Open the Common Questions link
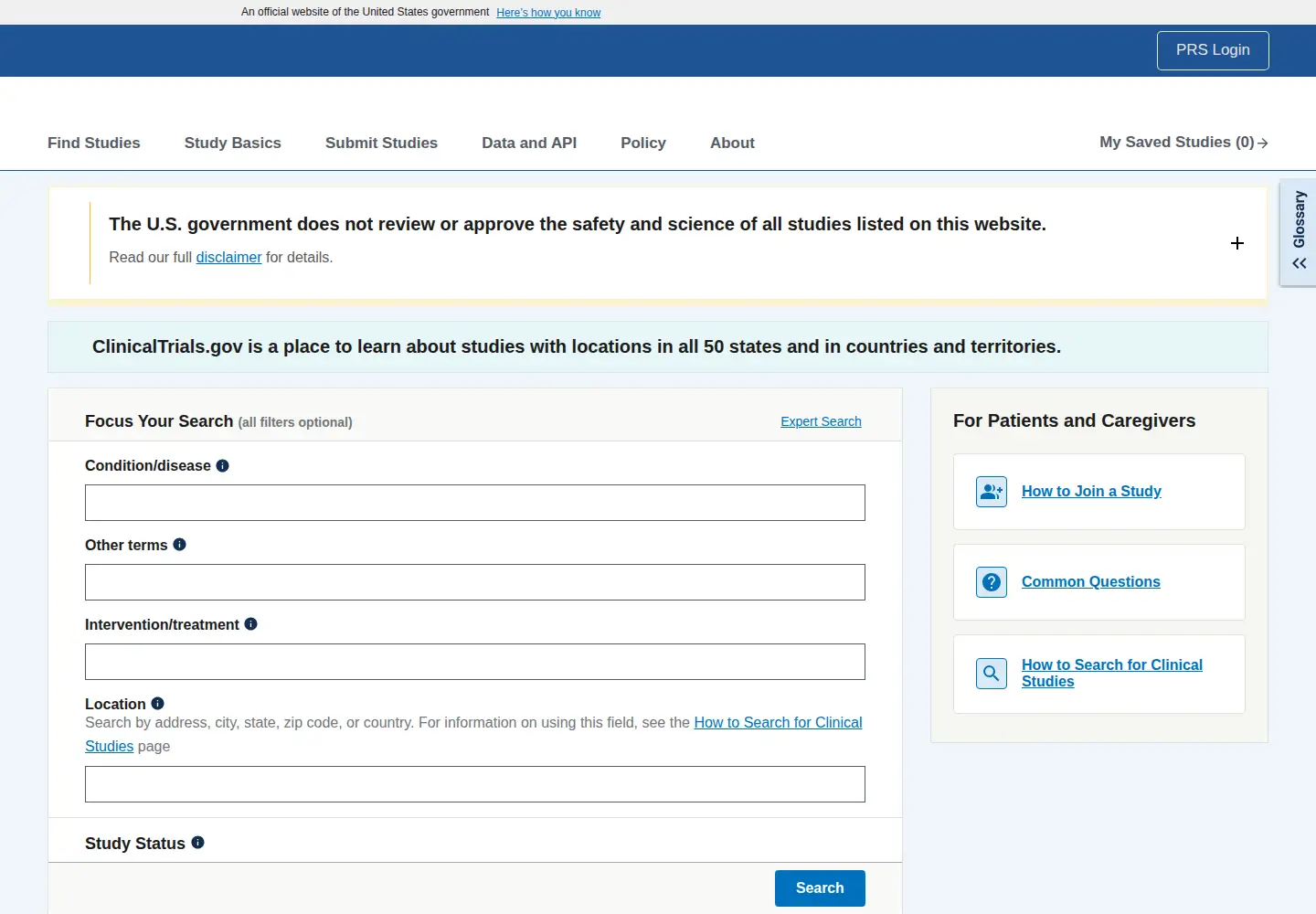 [x=1090, y=581]
